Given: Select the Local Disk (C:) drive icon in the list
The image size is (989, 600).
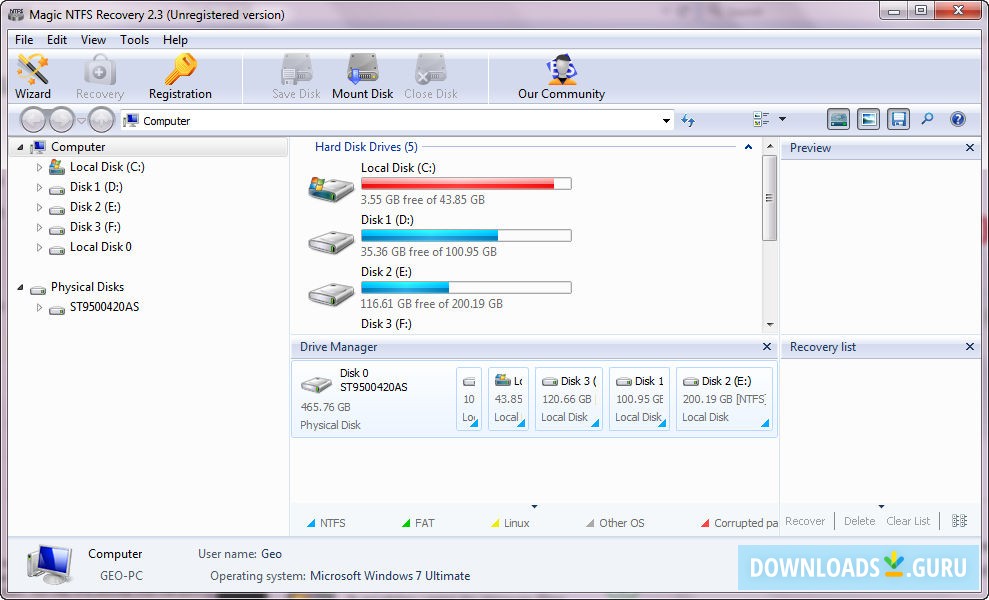Looking at the screenshot, I should point(331,189).
